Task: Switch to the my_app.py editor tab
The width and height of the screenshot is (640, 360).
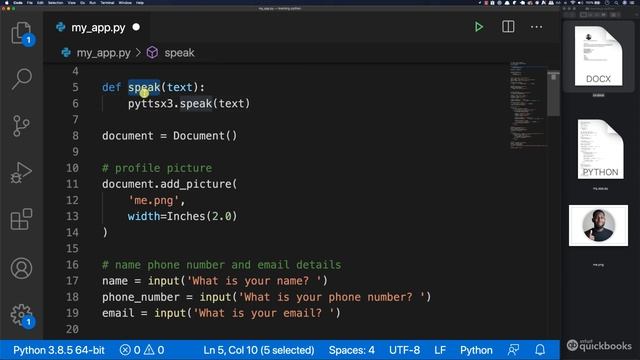Action: (98, 27)
